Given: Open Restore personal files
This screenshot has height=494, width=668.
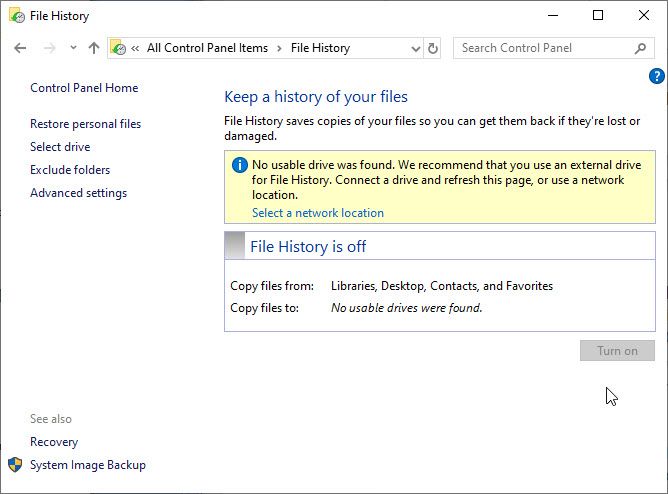Looking at the screenshot, I should pos(85,124).
